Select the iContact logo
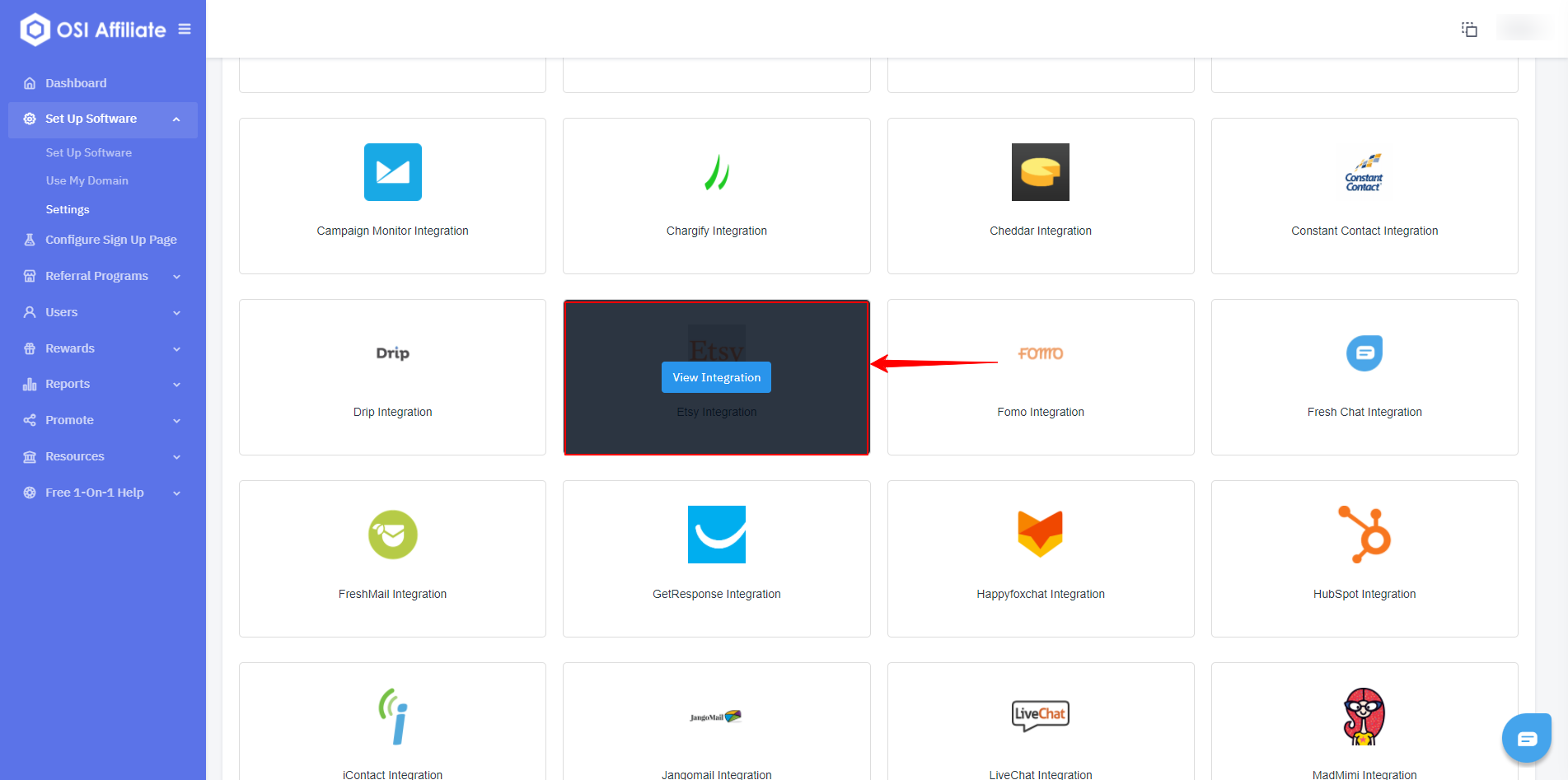The height and width of the screenshot is (780, 1568). click(393, 717)
